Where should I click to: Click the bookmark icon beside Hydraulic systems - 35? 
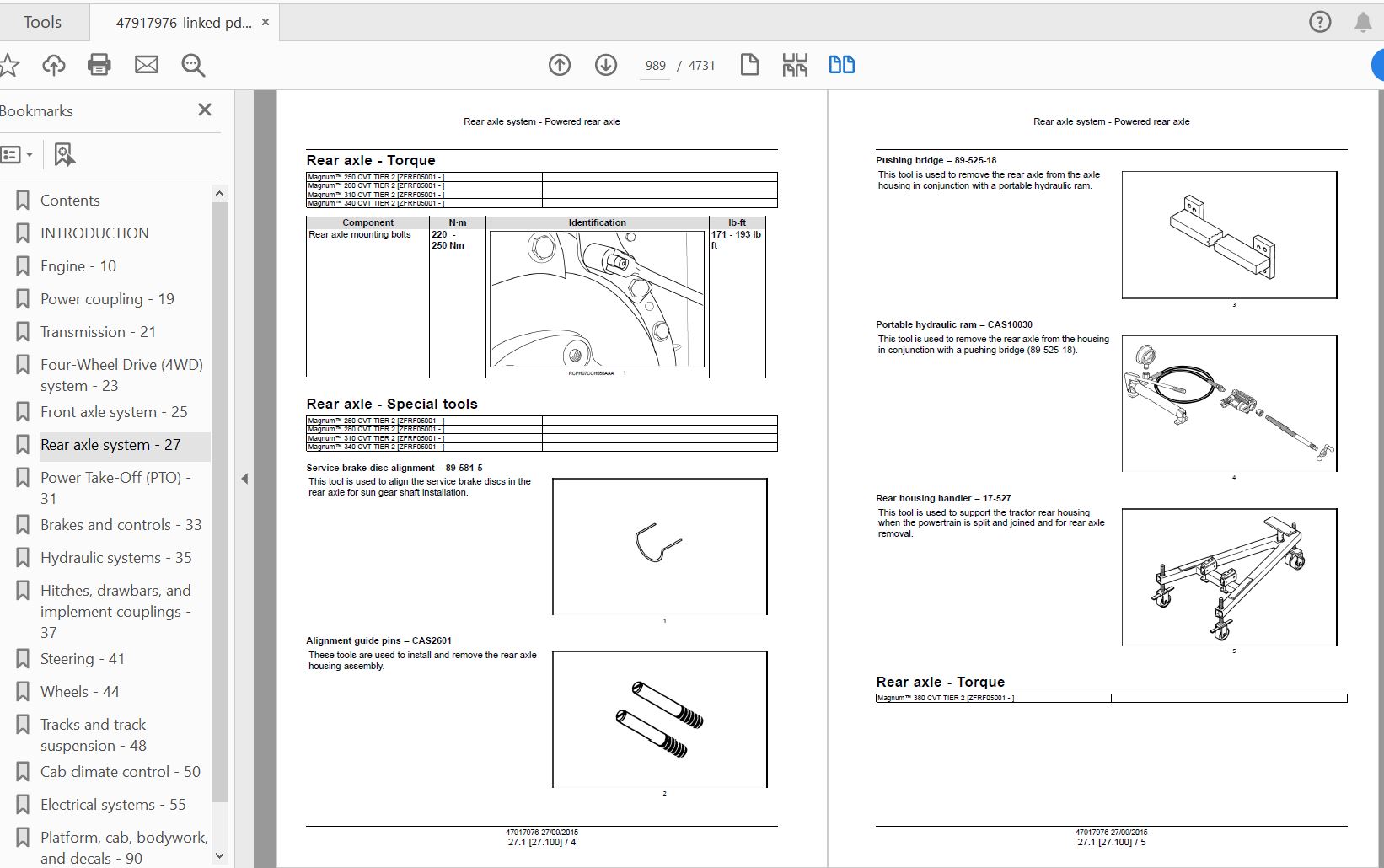pos(23,558)
